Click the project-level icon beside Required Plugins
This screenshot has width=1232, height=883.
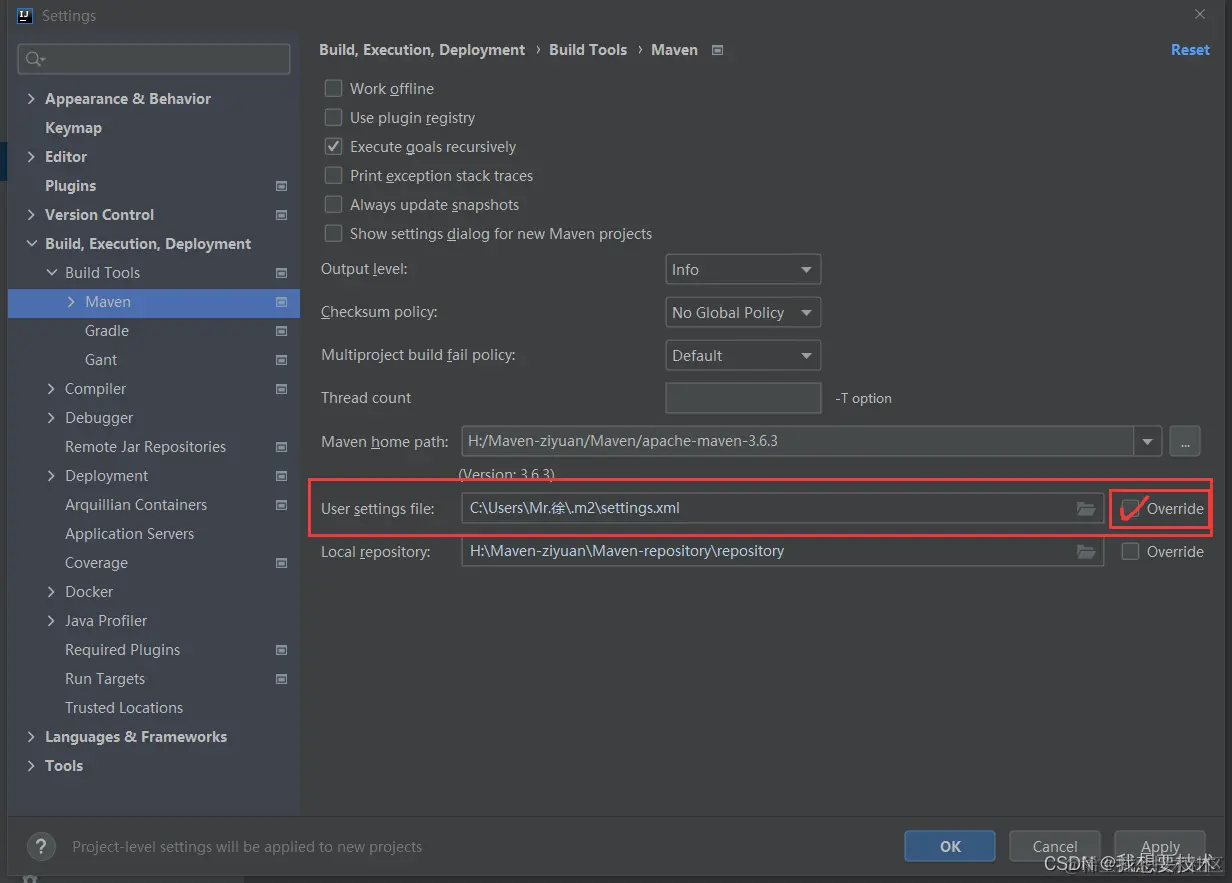[x=281, y=650]
